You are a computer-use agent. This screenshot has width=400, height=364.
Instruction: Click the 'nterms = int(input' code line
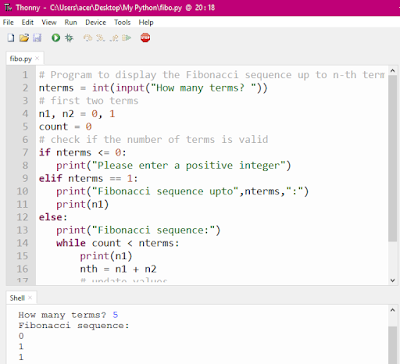tap(153, 88)
